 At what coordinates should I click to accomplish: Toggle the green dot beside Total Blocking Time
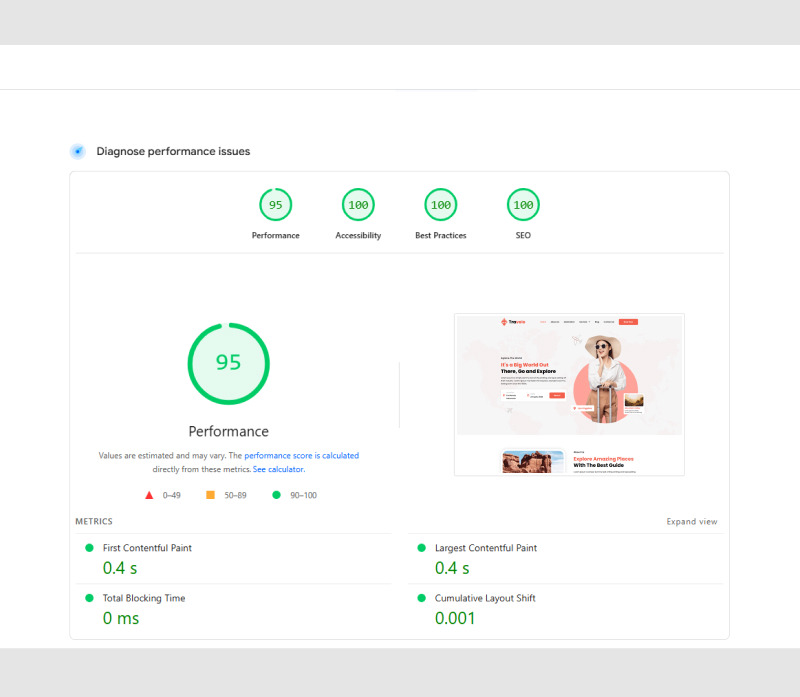89,598
